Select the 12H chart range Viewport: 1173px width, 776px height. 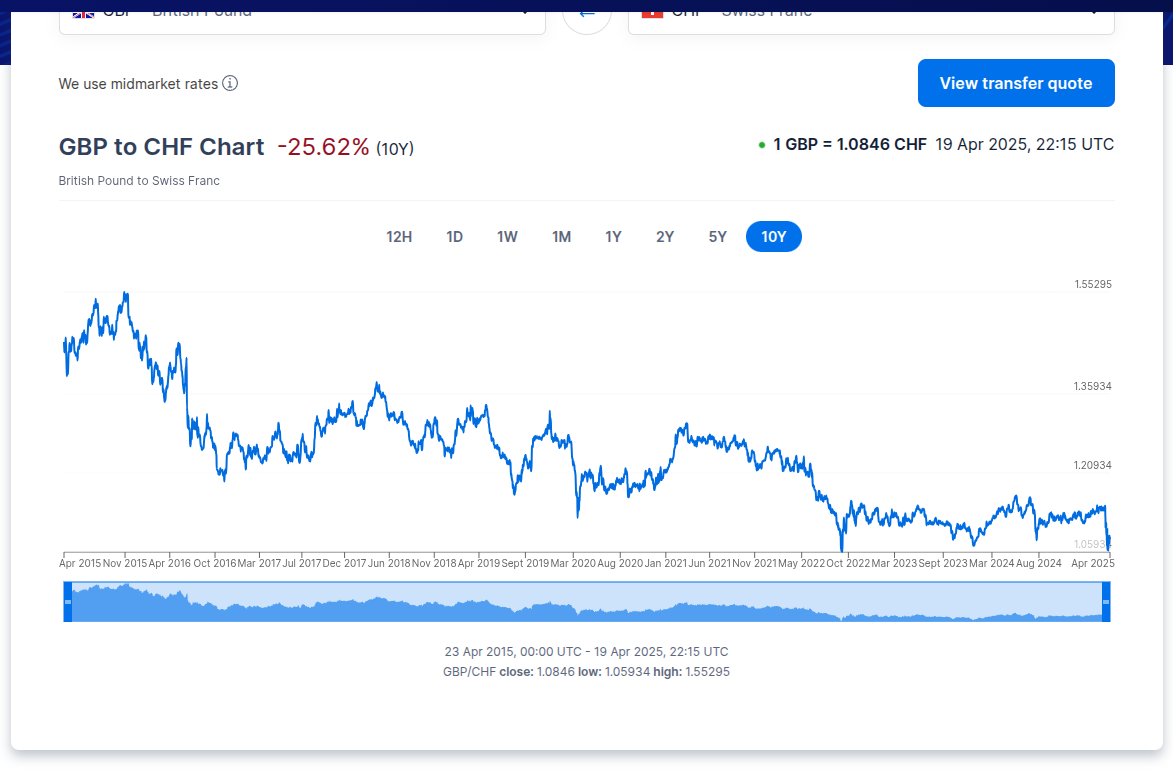pyautogui.click(x=399, y=237)
